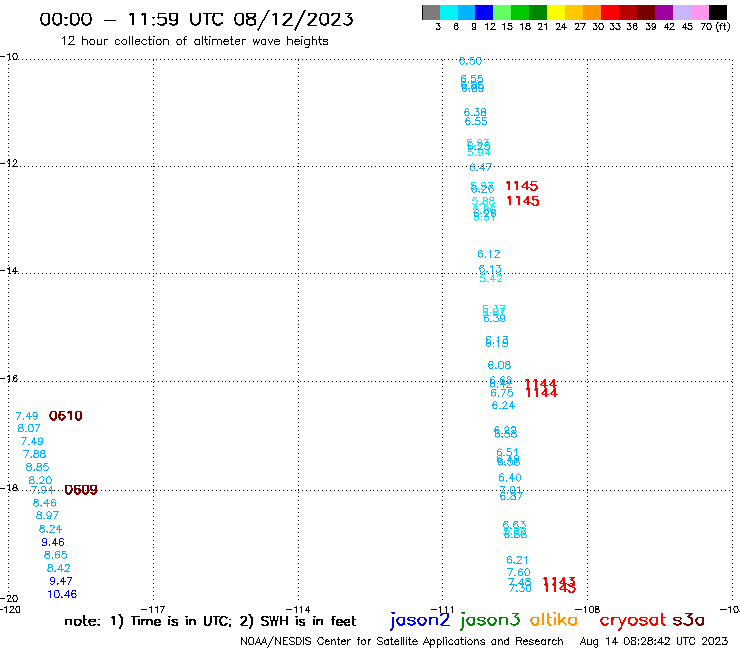The height and width of the screenshot is (650, 740).
Task: Click the wave height value '8.85'
Action: (x=37, y=467)
